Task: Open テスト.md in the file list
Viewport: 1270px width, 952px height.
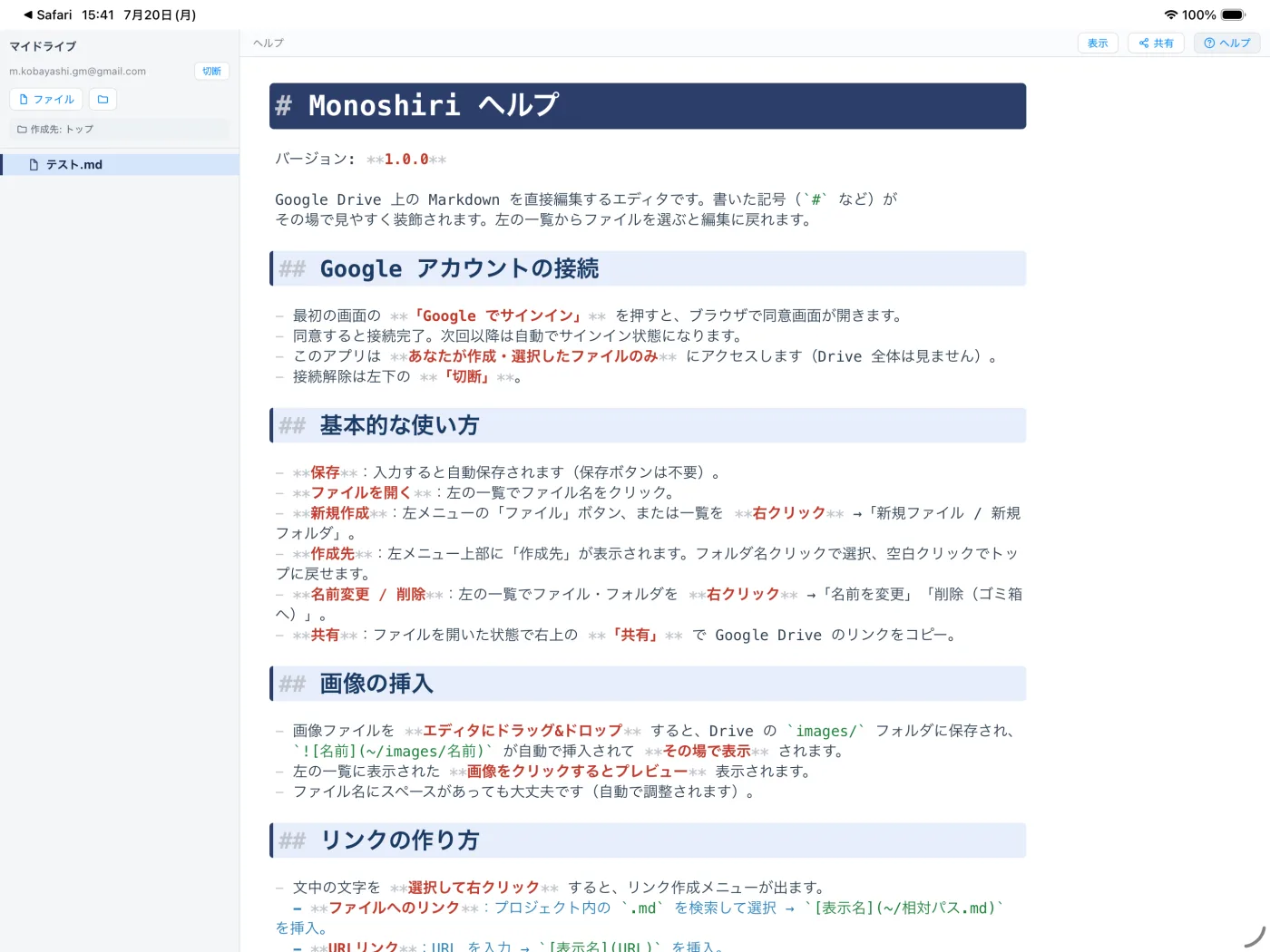Action: 120,164
